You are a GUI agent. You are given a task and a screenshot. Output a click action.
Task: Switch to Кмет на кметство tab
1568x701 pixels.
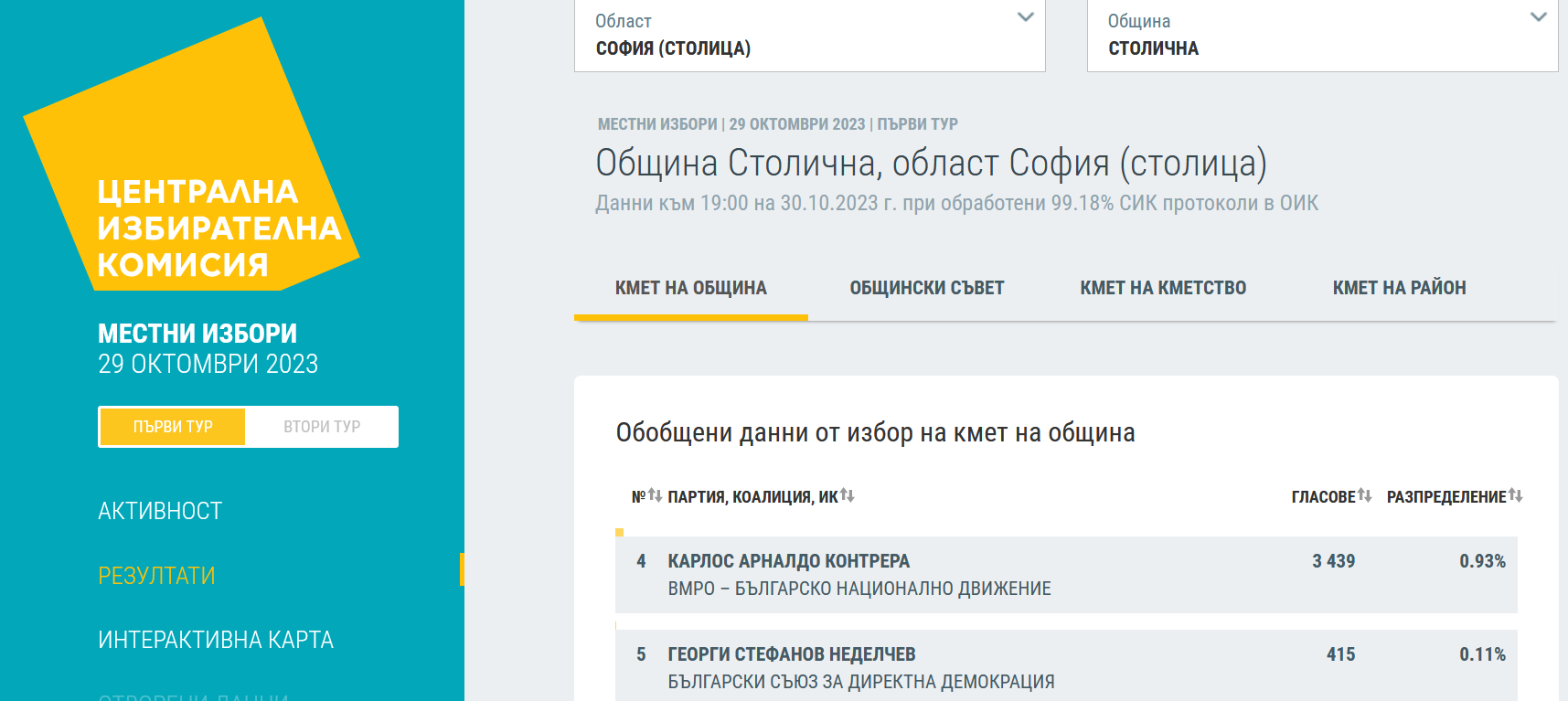click(x=1162, y=288)
